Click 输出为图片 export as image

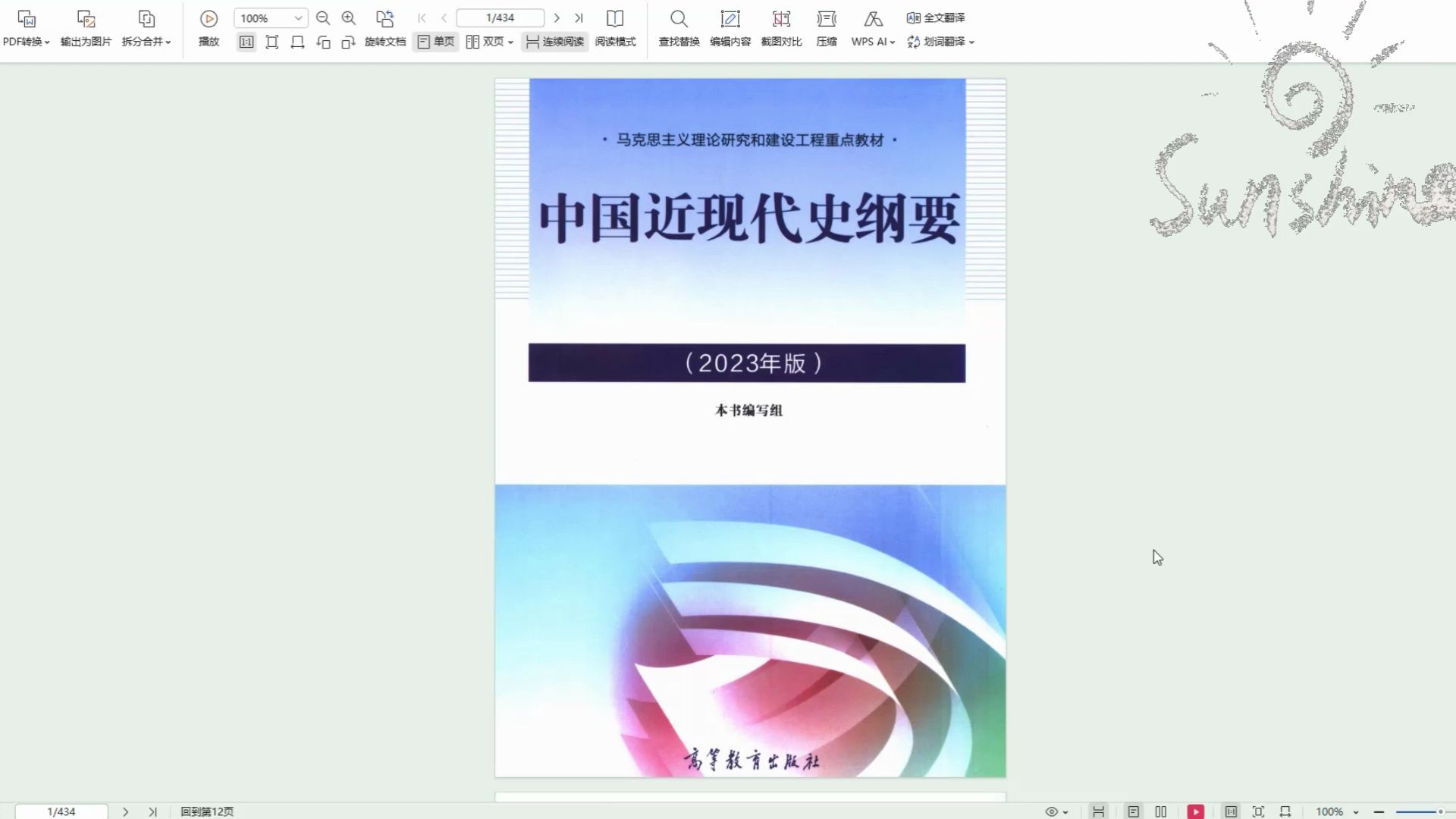[86, 29]
